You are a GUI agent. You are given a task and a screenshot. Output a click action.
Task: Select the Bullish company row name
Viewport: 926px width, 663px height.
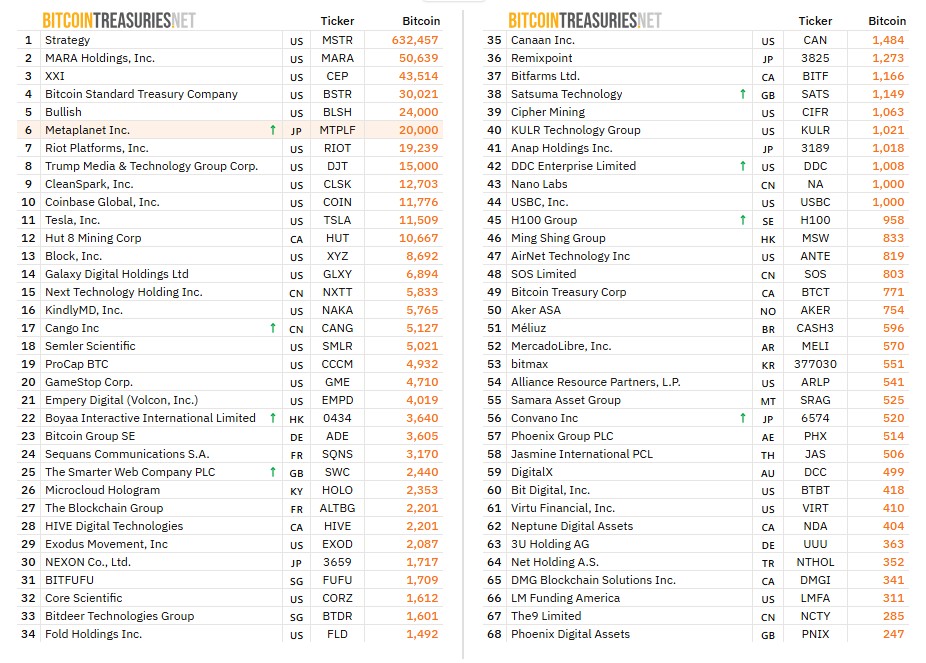(x=63, y=112)
